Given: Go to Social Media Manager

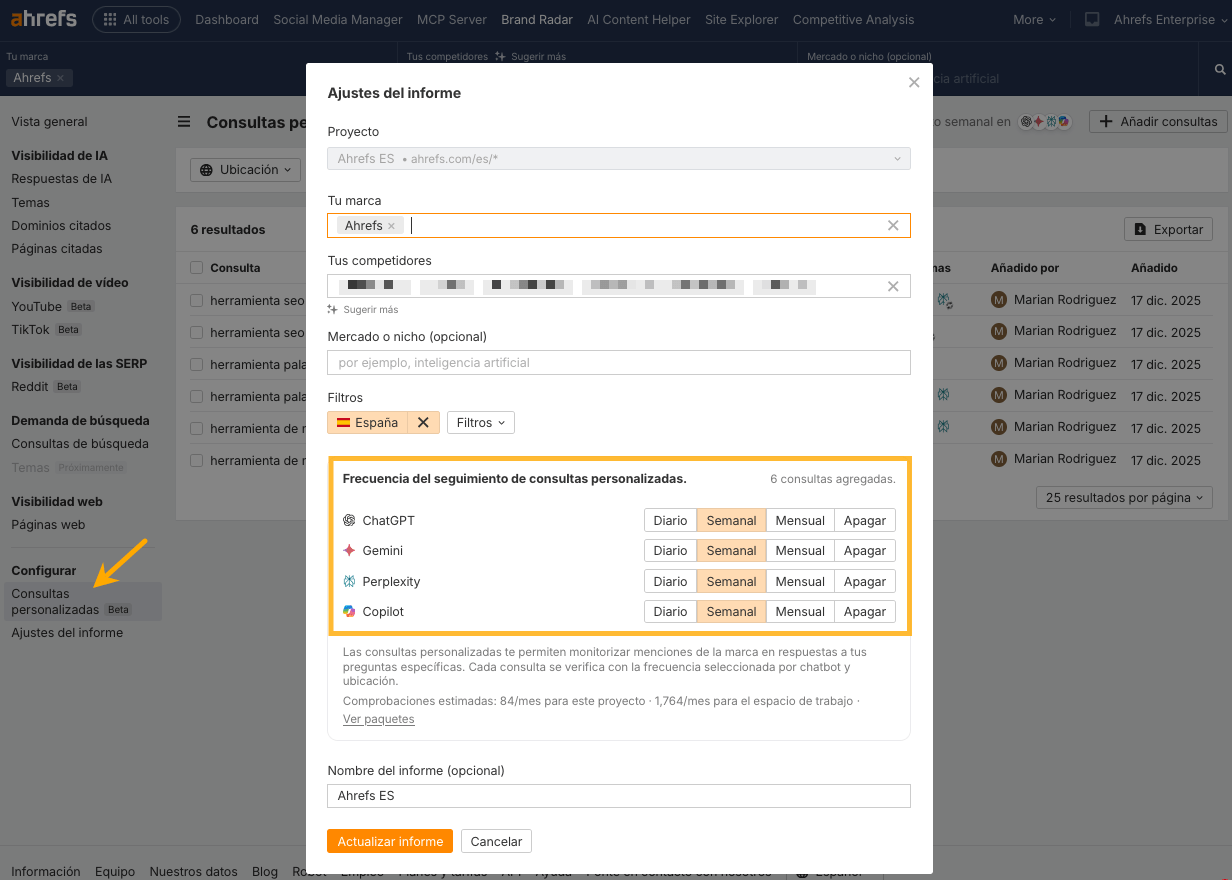Looking at the screenshot, I should 338,19.
